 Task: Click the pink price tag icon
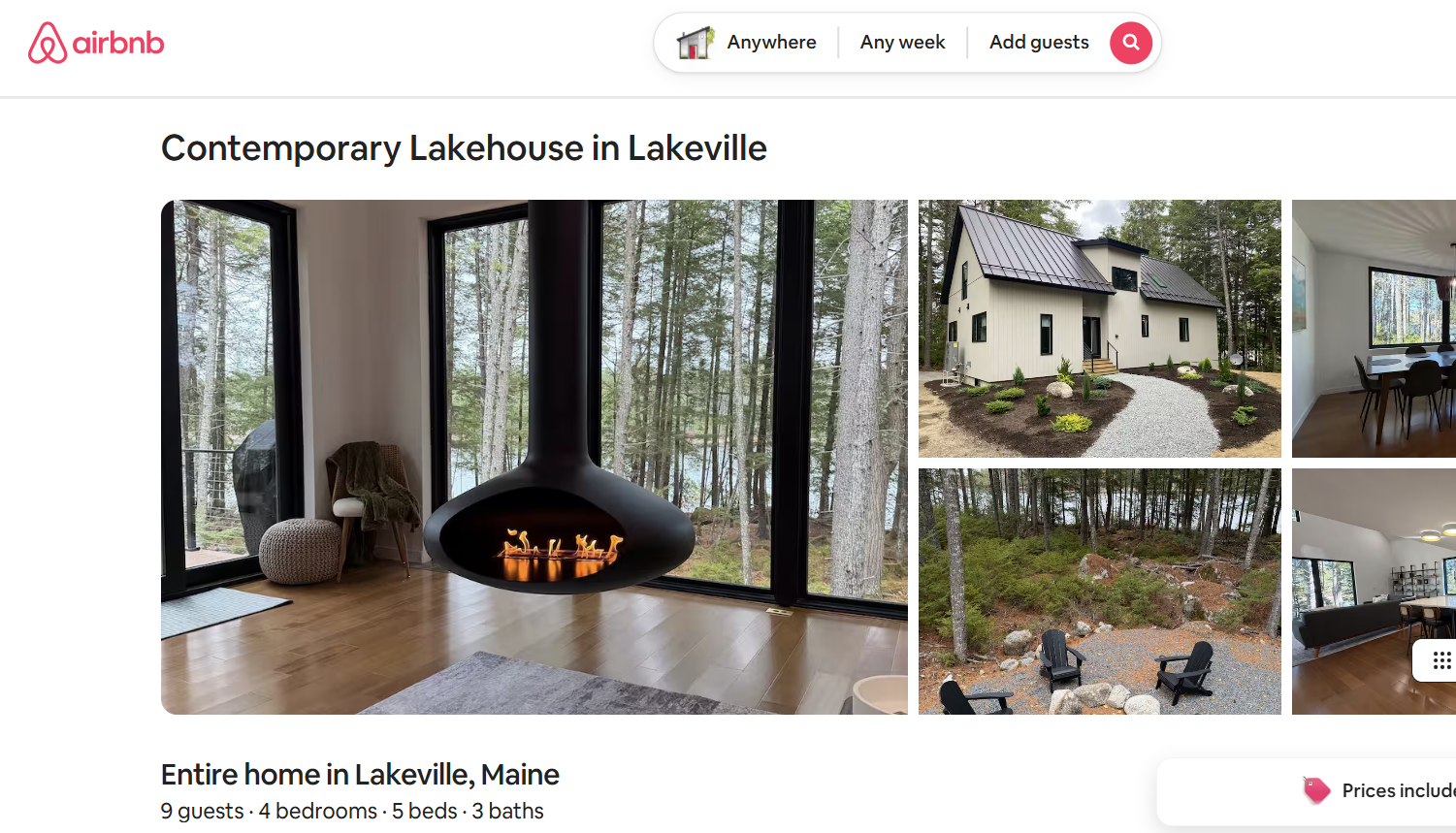tap(1316, 789)
